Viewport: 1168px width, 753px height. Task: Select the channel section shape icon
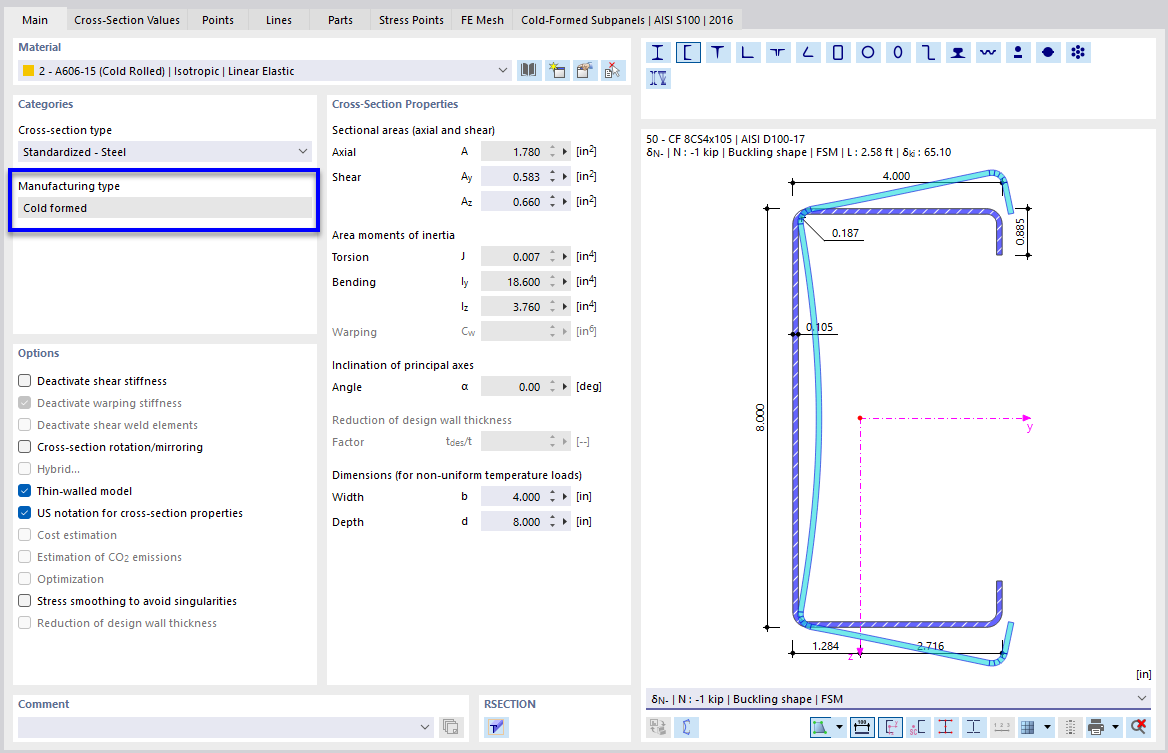(x=688, y=52)
